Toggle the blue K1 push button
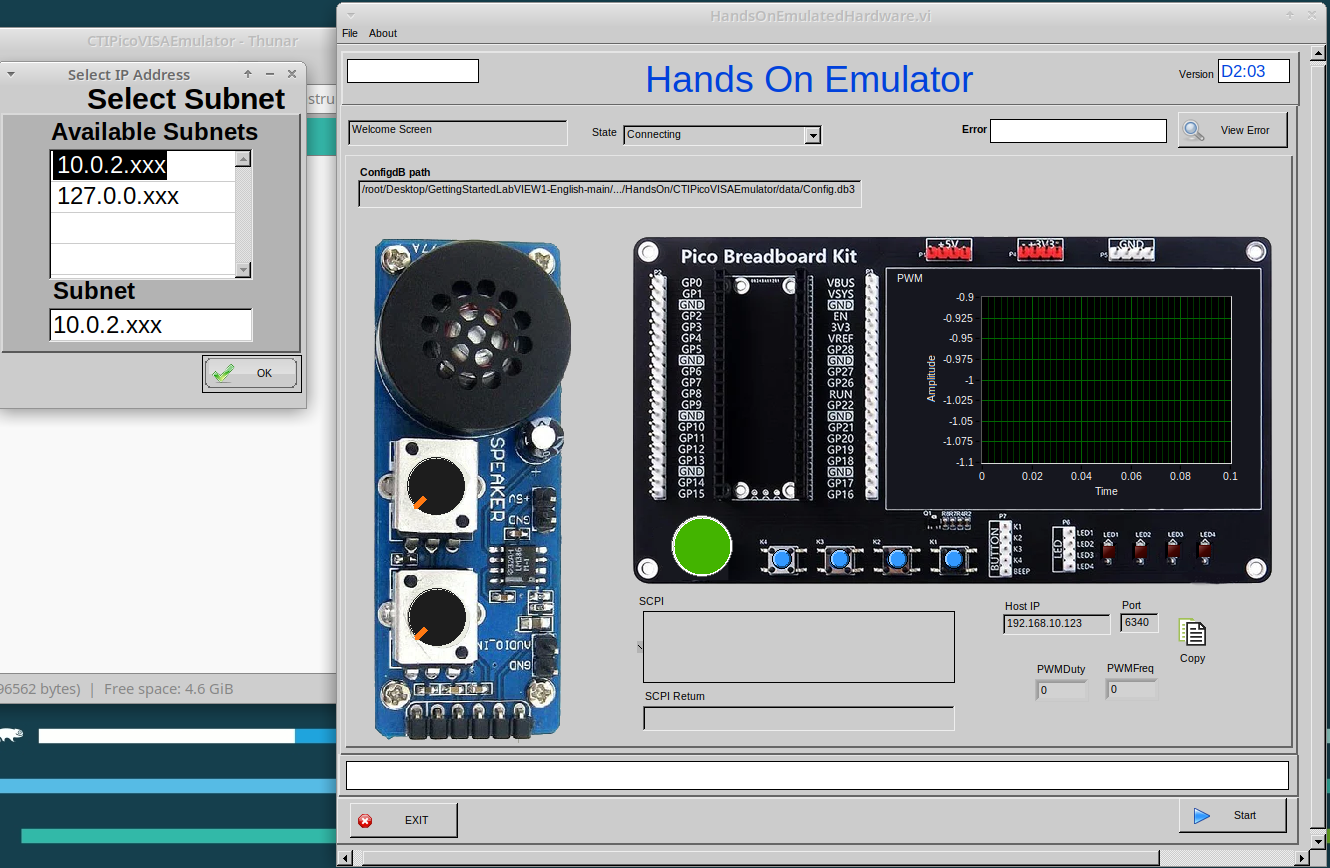This screenshot has width=1330, height=868. (954, 558)
